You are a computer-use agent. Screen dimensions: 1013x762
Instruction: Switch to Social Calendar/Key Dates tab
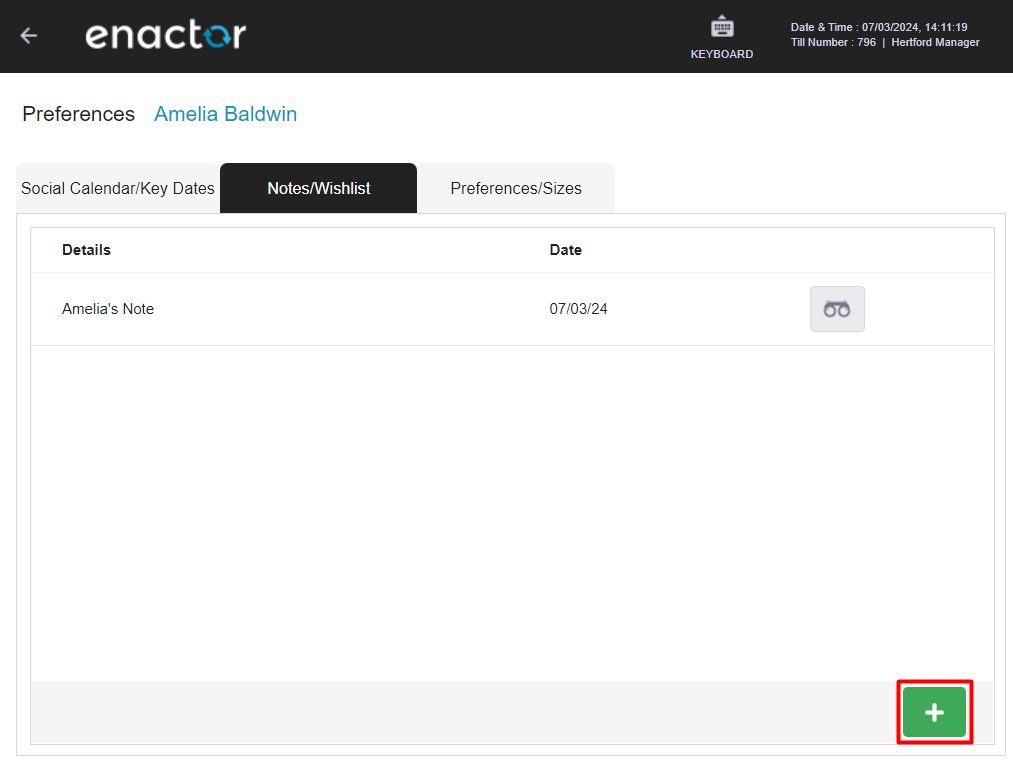[x=118, y=188]
